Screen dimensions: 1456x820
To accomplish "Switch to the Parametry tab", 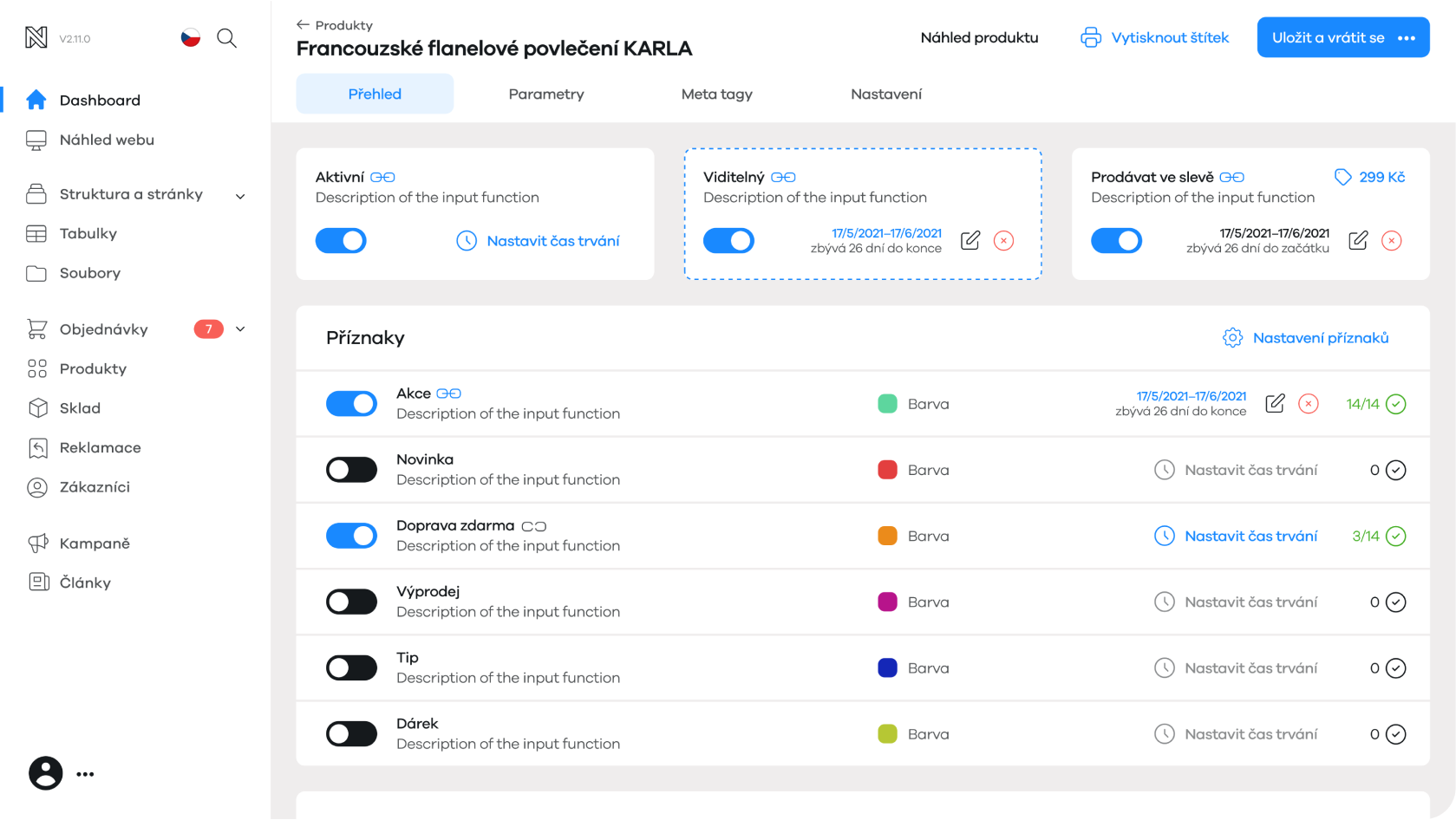I will point(546,94).
